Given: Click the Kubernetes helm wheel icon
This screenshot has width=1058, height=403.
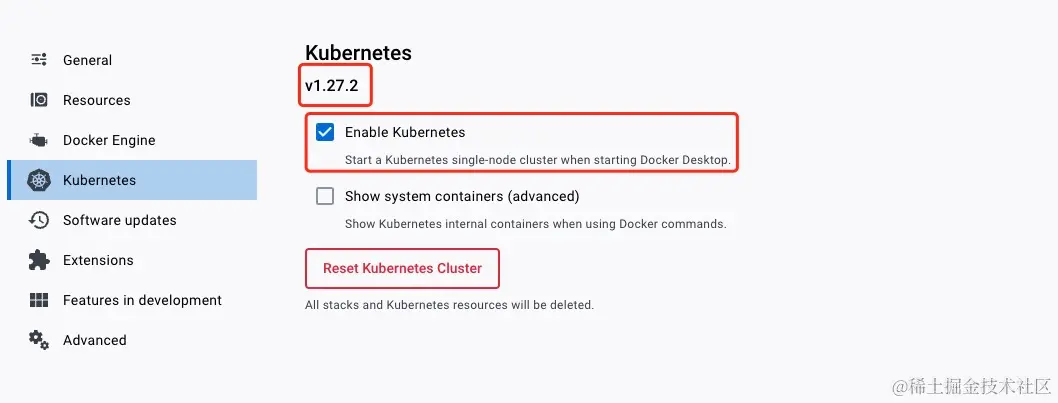Looking at the screenshot, I should [x=39, y=180].
